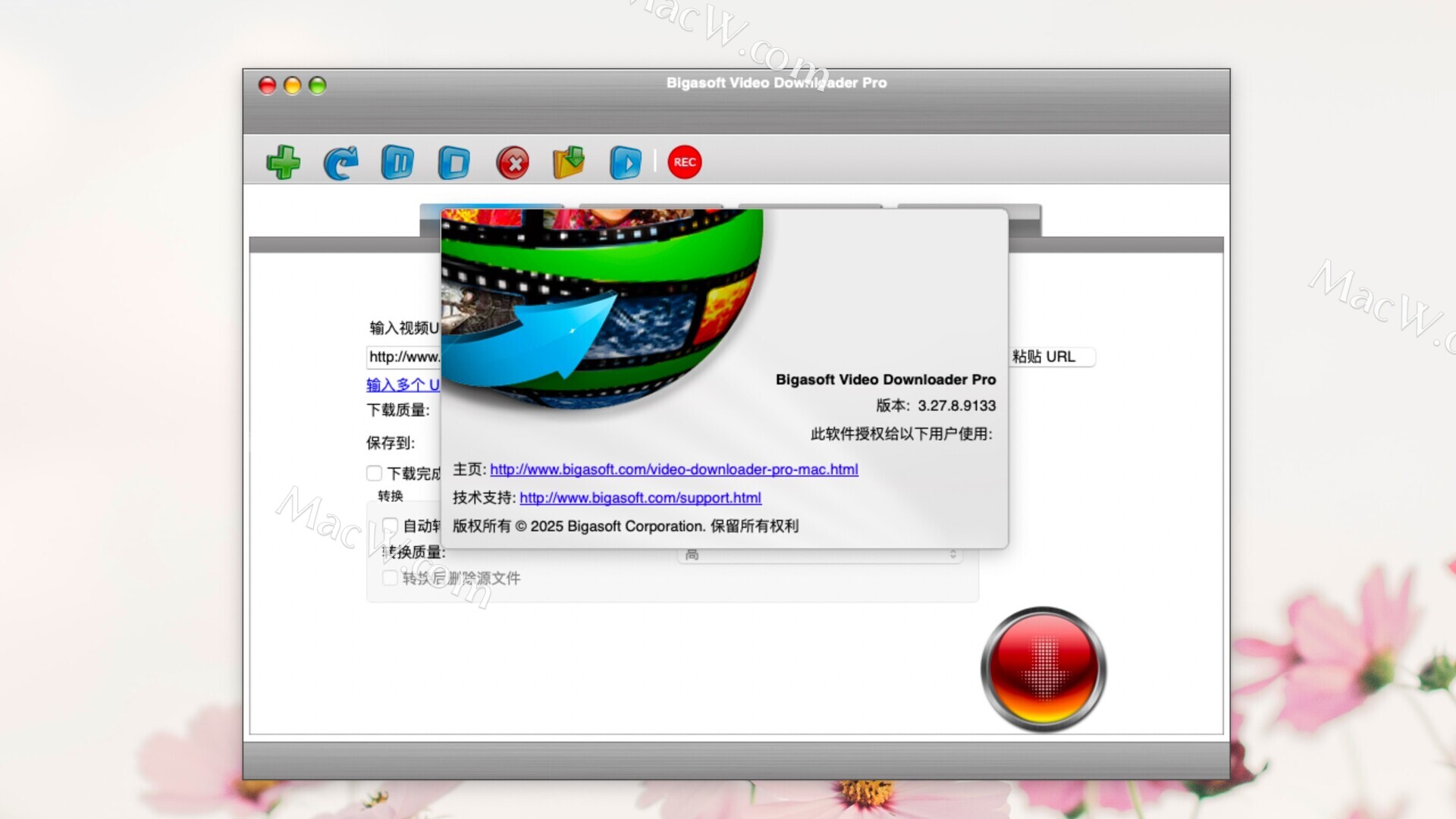Stop the download with the stop icon
This screenshot has width=1456, height=819.
pos(454,162)
